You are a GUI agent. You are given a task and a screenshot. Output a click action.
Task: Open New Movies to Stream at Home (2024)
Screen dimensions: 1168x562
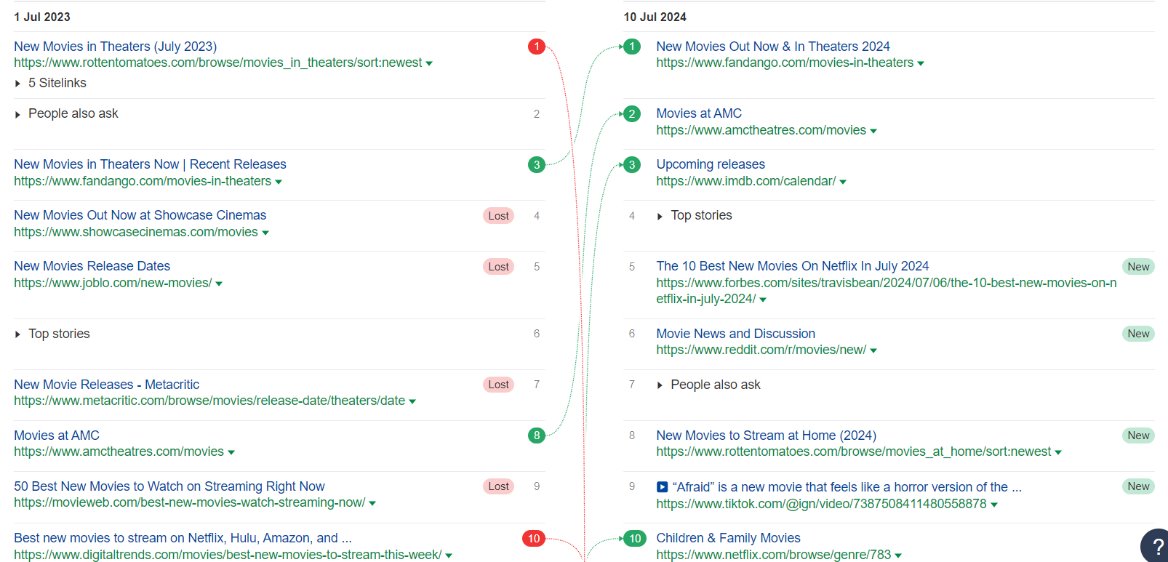(766, 435)
